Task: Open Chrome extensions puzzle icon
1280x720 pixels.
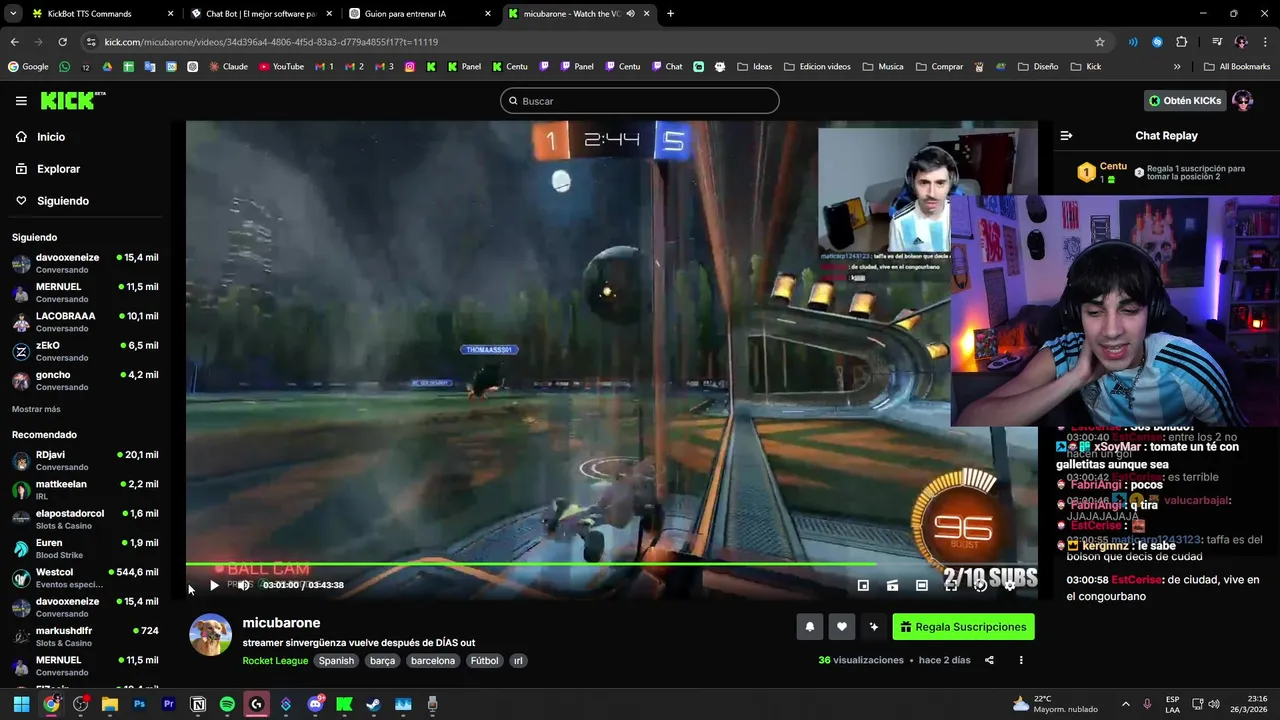Action: (1182, 42)
